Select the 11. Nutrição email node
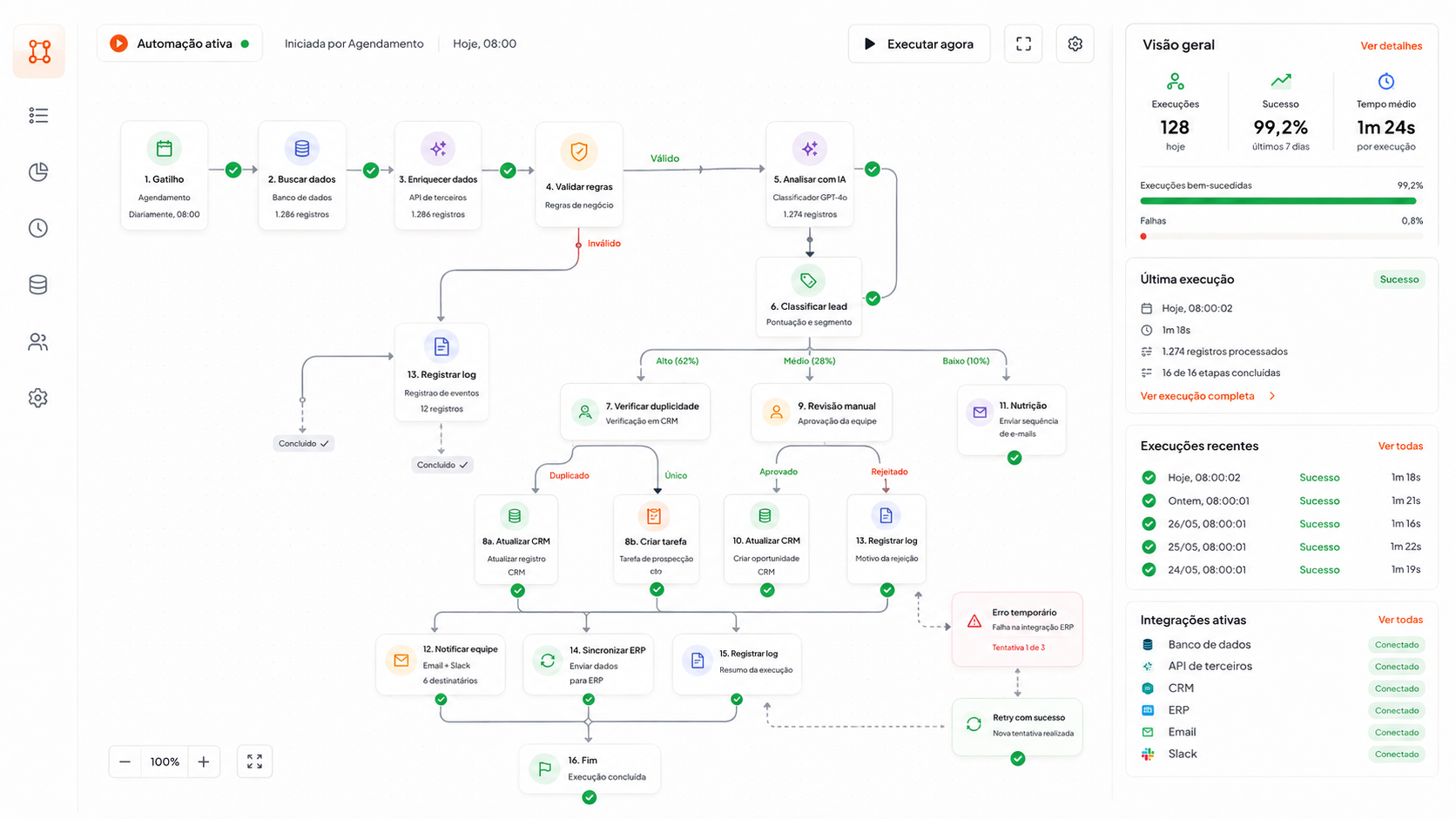1456x819 pixels. pyautogui.click(x=1012, y=419)
